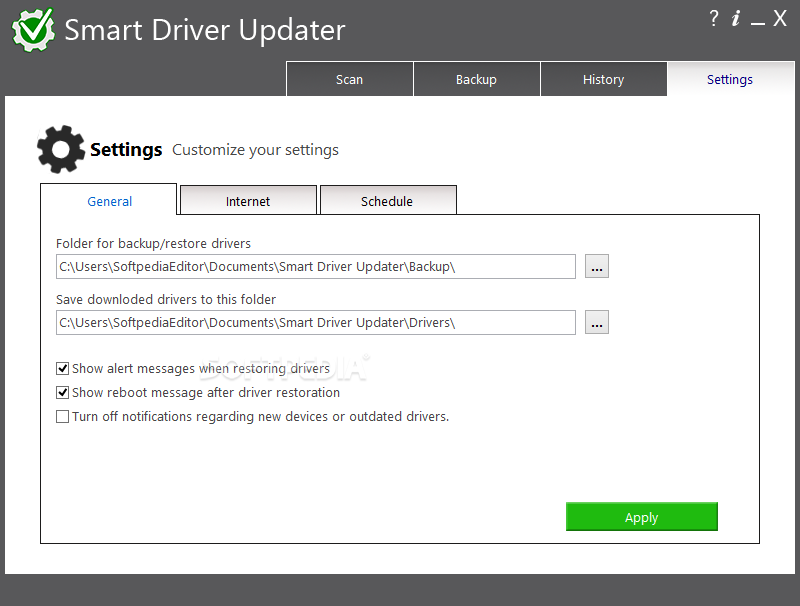This screenshot has width=800, height=606.
Task: Open the Schedule settings sub-tab
Action: (387, 200)
